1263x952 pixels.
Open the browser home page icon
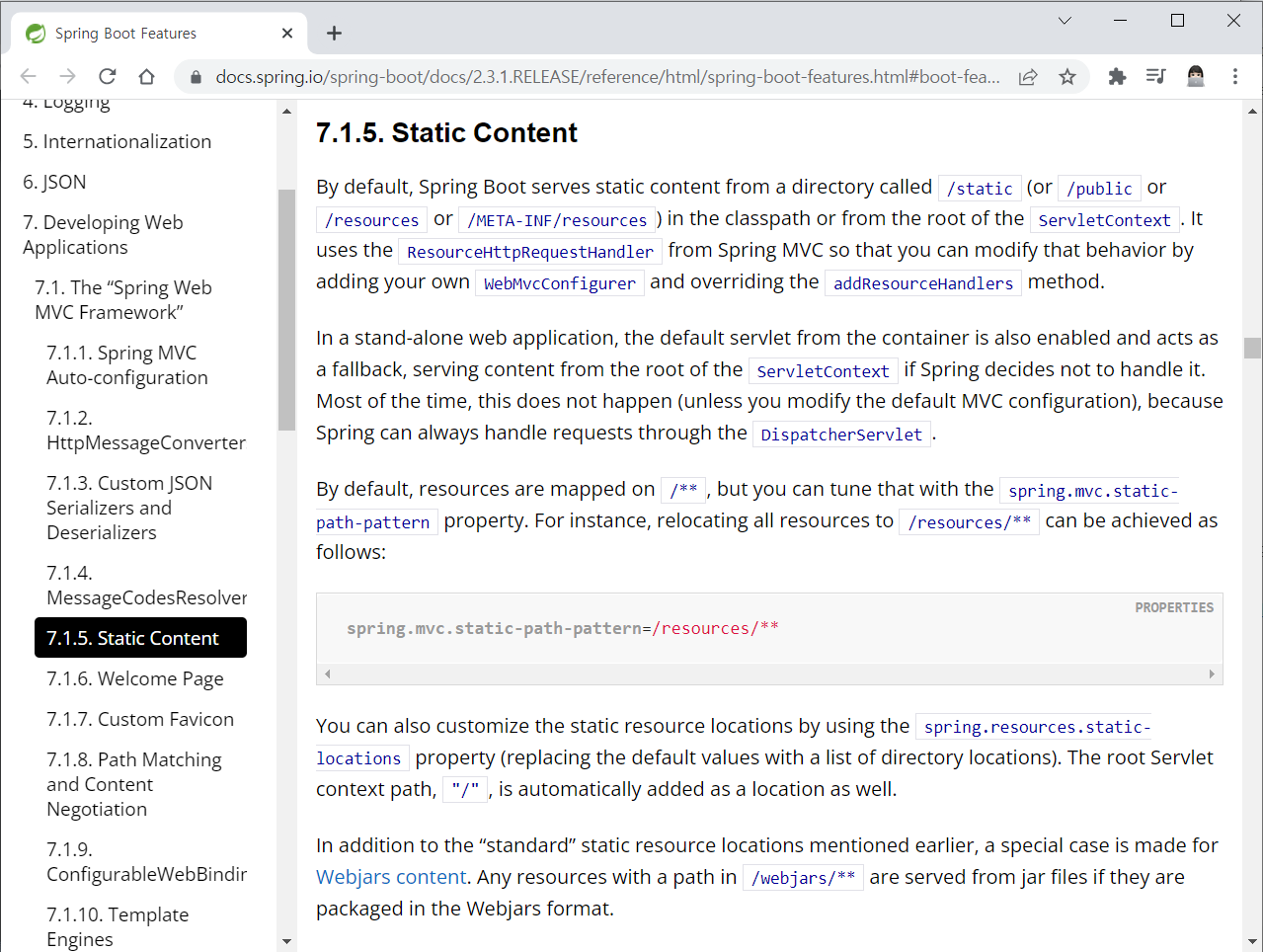146,77
